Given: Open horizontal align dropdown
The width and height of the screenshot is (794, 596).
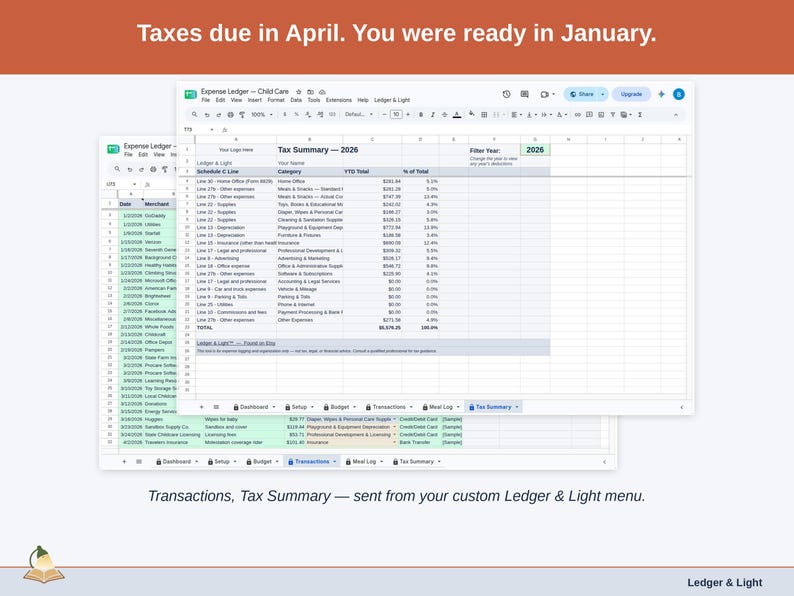Looking at the screenshot, I should pyautogui.click(x=516, y=115).
